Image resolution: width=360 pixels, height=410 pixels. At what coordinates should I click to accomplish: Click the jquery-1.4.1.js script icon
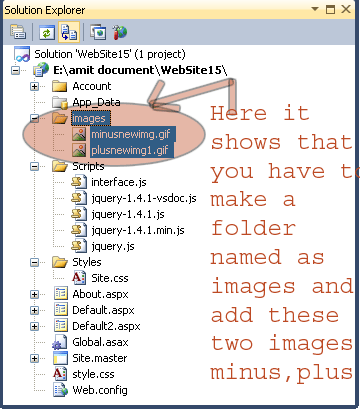tap(79, 214)
